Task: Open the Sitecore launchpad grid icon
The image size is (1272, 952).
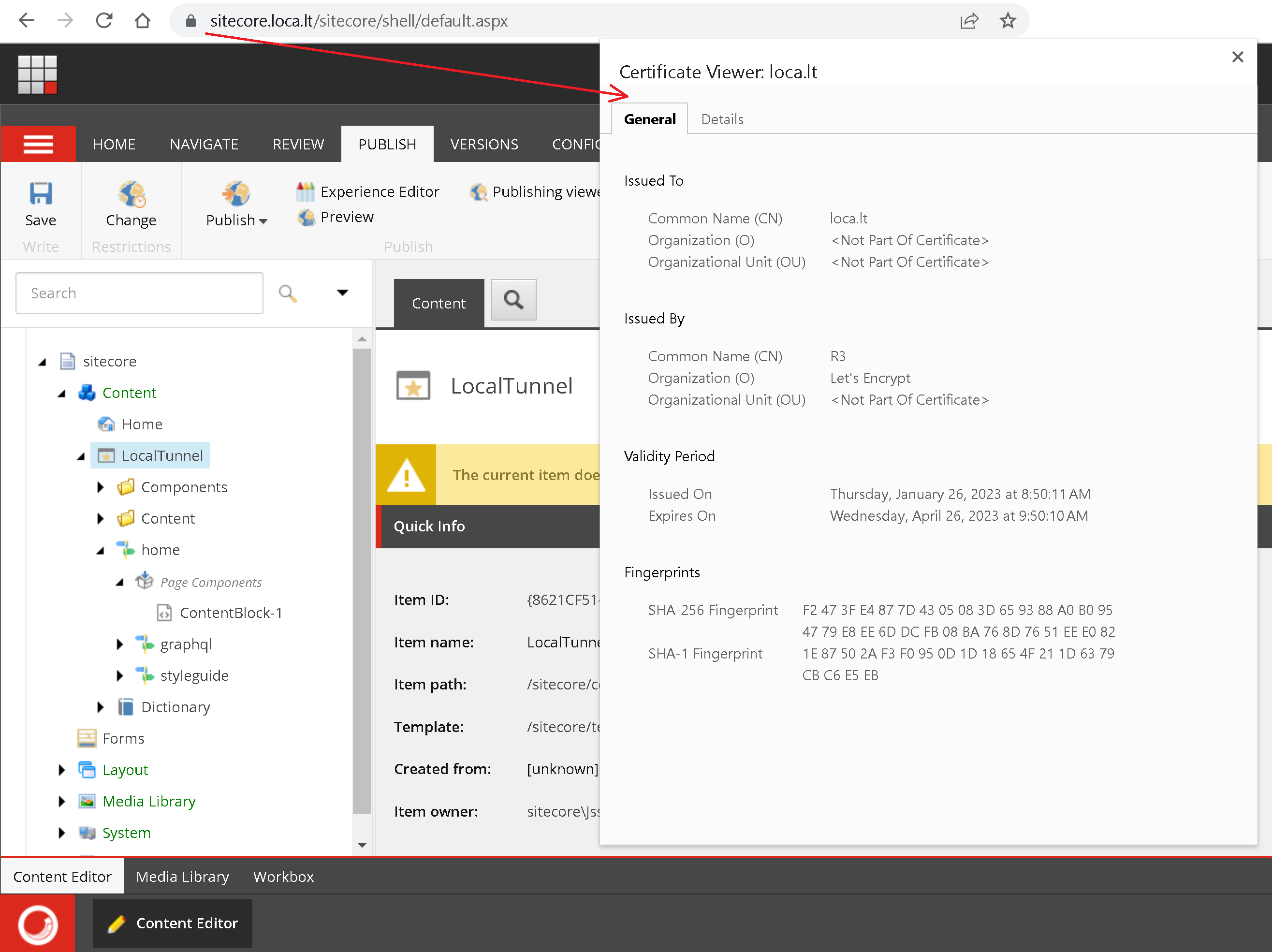Action: point(37,74)
